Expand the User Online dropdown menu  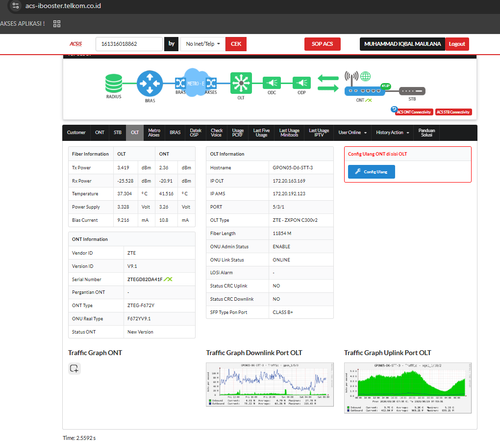(x=352, y=133)
